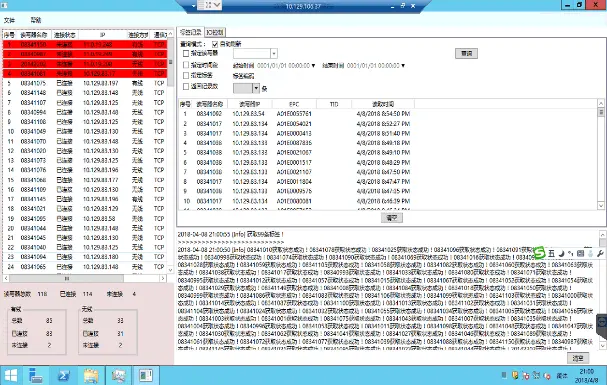Enable the specify reader checkbox
Viewport: 607px width, 385px height.
pyautogui.click(x=186, y=53)
